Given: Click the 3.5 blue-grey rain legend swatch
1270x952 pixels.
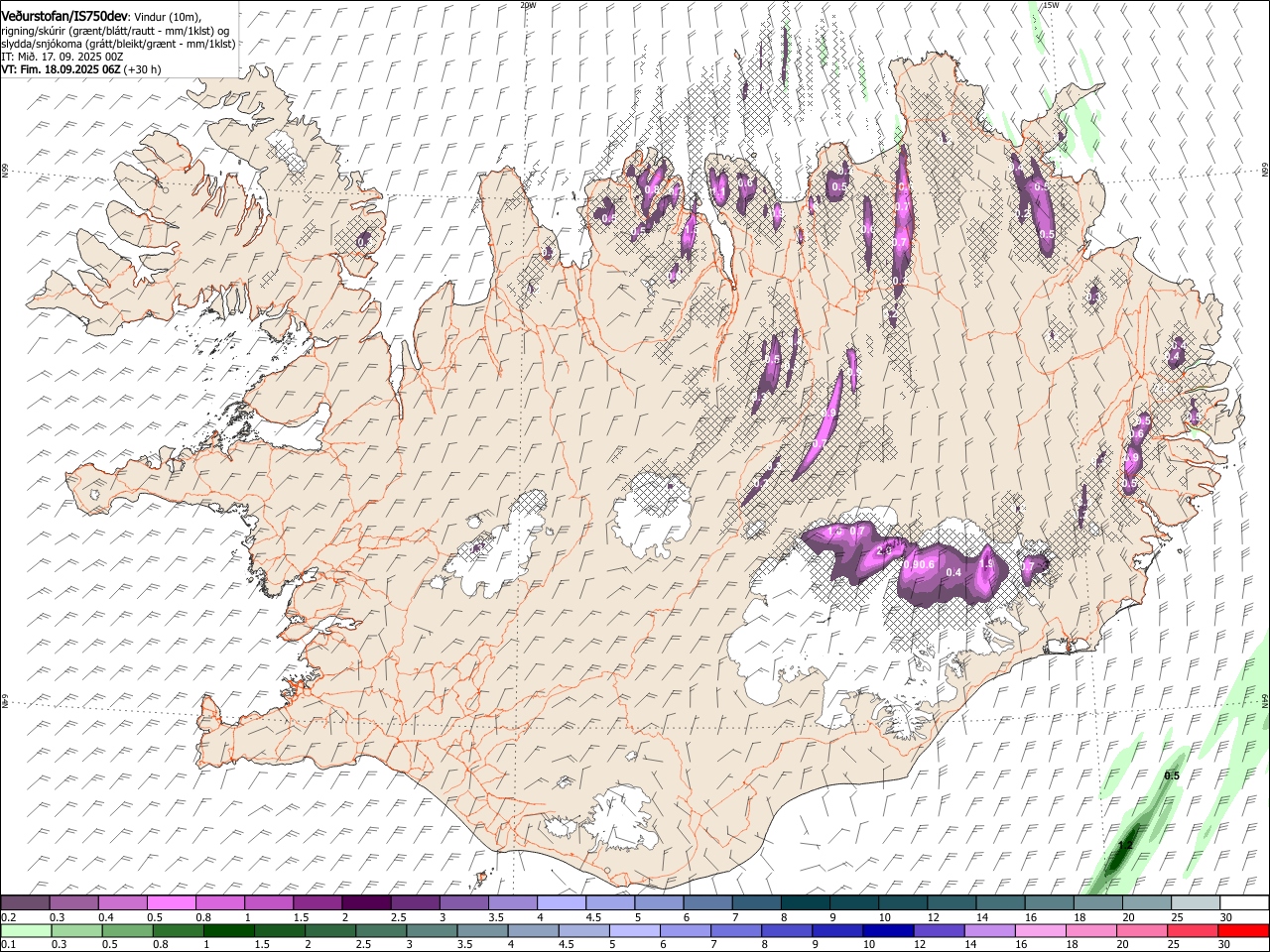Looking at the screenshot, I should point(482,930).
